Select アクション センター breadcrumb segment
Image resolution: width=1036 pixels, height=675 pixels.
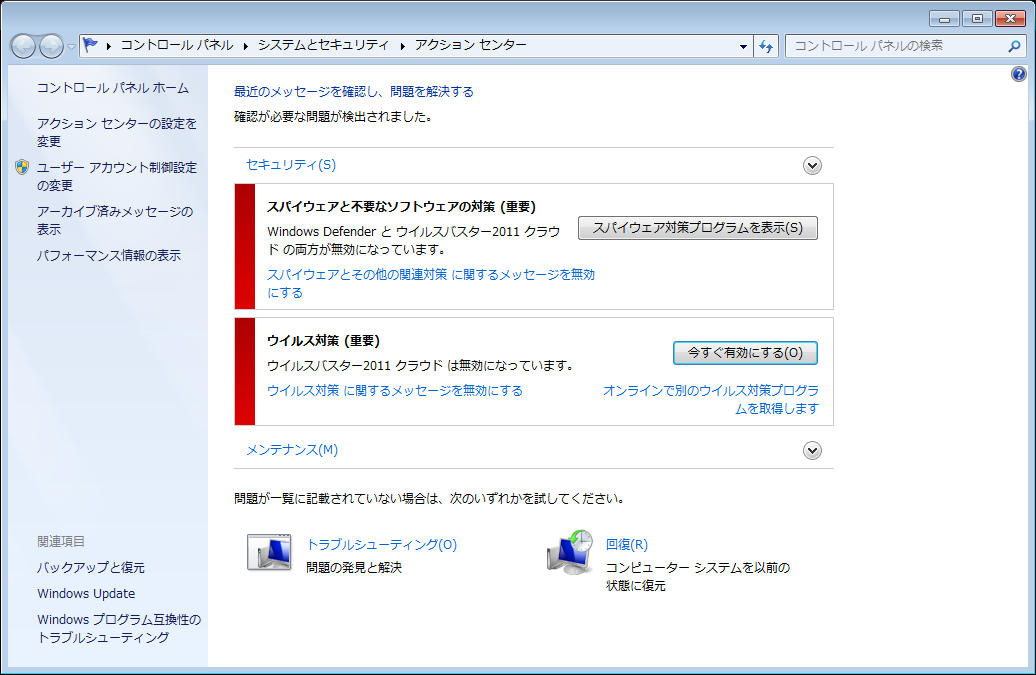[470, 45]
